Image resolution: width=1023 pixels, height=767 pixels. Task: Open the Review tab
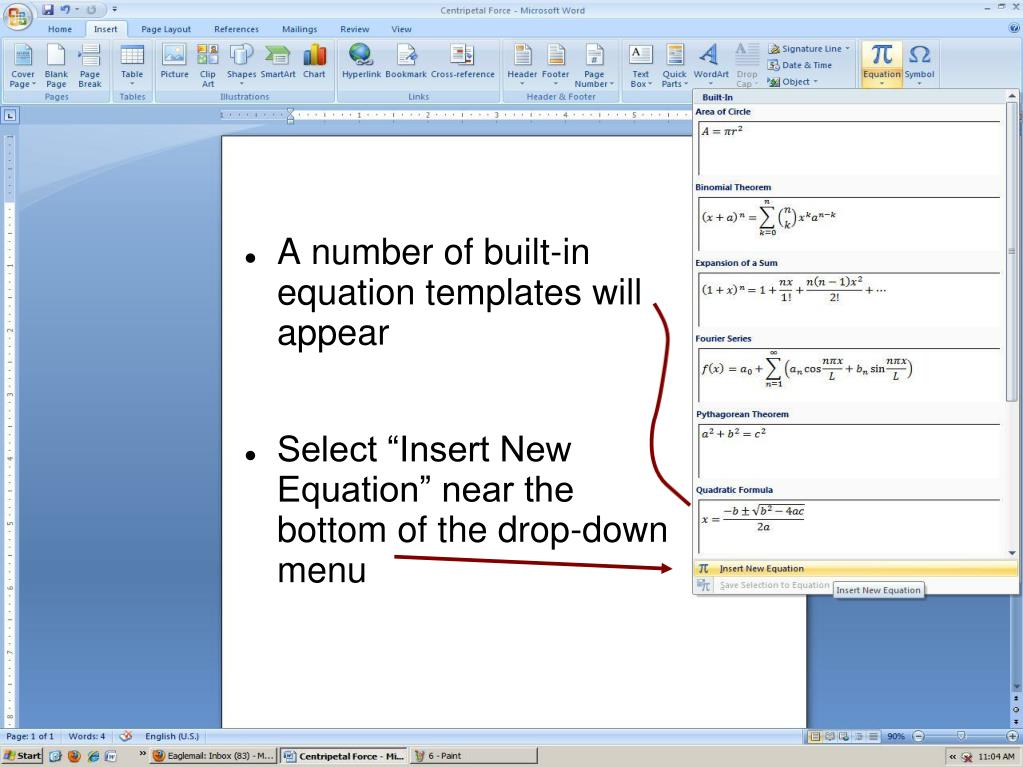354,29
